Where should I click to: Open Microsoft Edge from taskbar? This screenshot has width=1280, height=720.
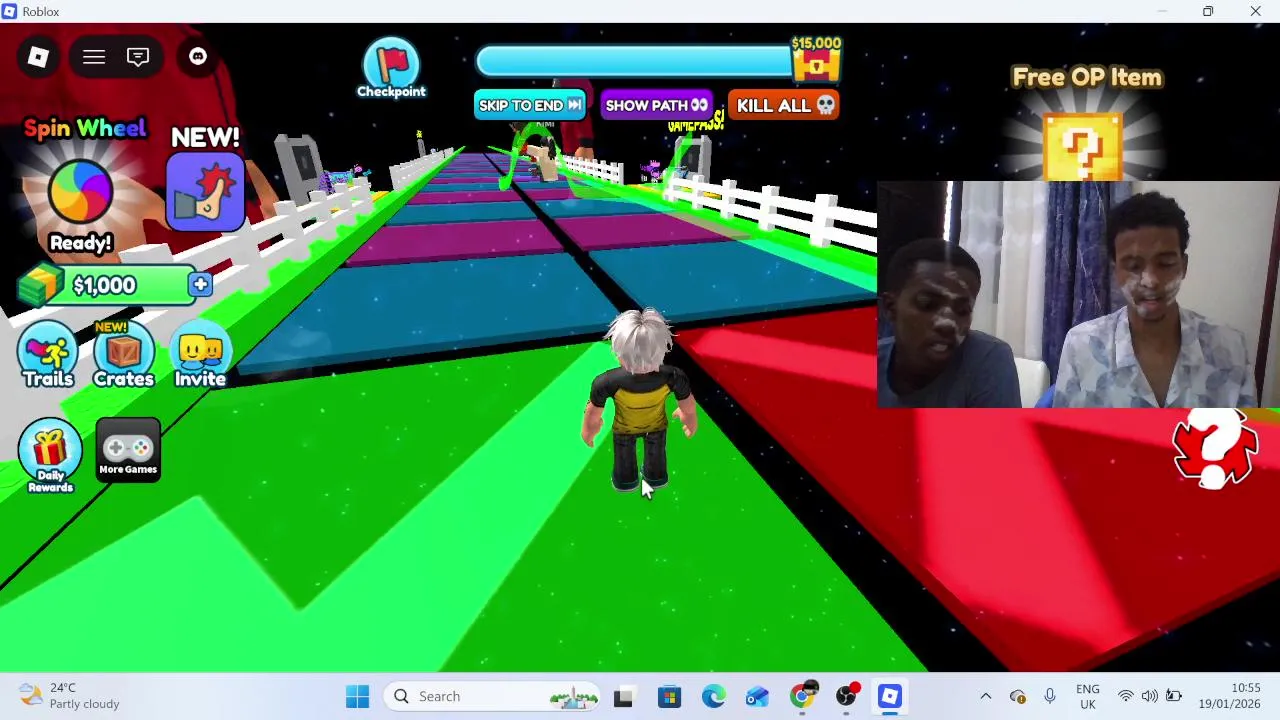(713, 696)
